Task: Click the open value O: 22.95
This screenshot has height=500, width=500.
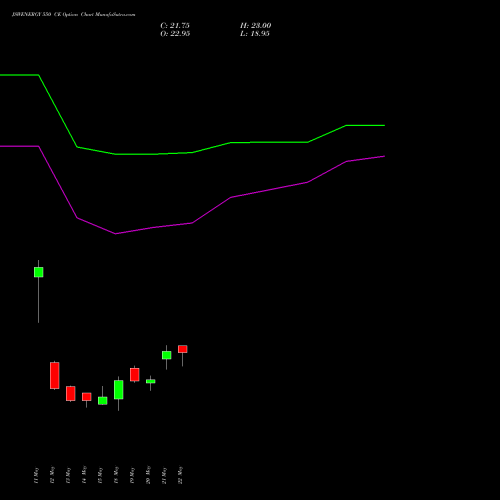Action: pyautogui.click(x=175, y=34)
